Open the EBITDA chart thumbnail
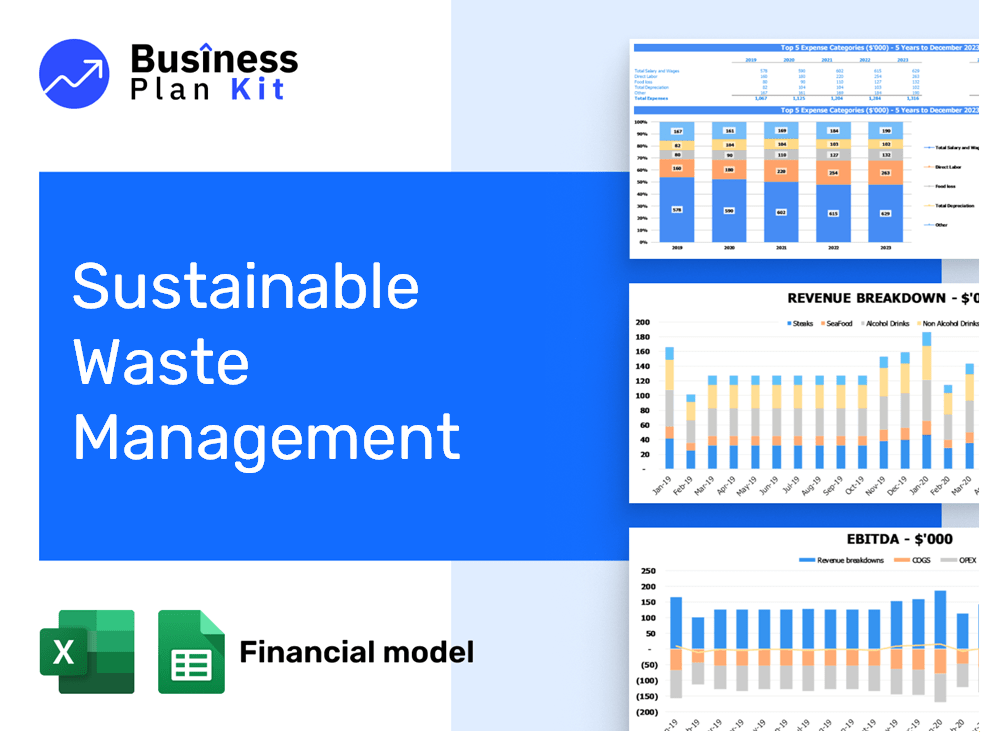The width and height of the screenshot is (981, 733). pos(805,629)
